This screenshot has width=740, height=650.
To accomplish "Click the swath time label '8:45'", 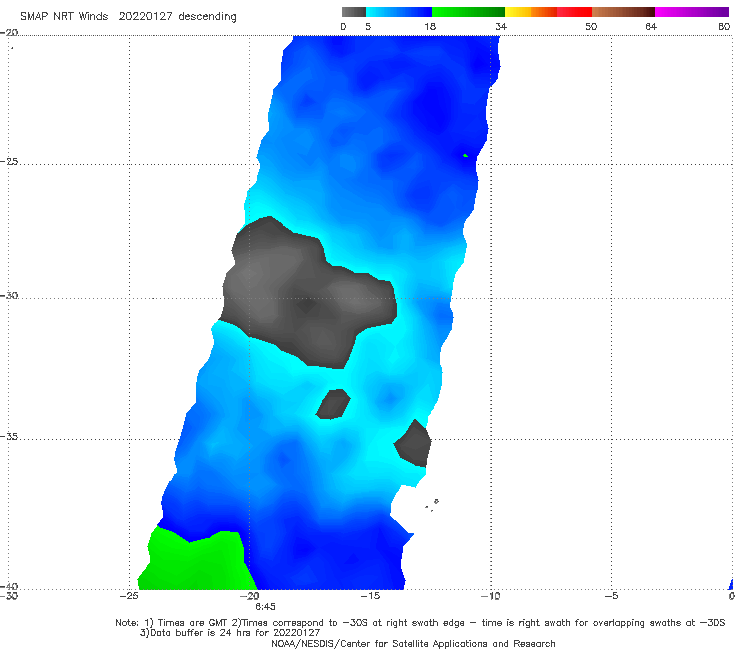I will click(x=265, y=607).
